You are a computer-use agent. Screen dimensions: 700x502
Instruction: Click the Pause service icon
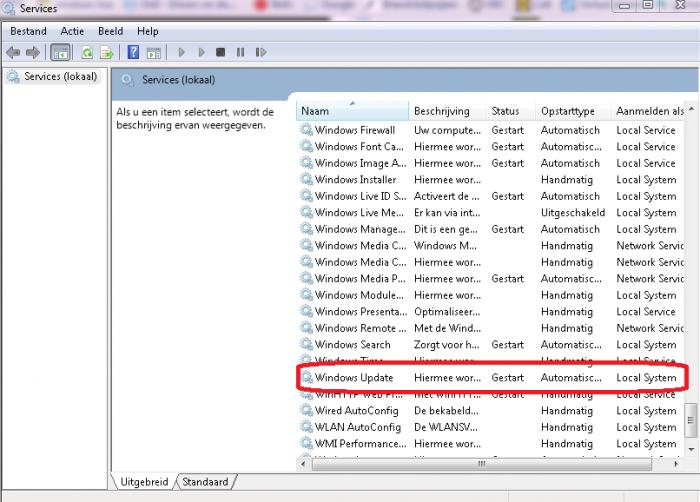[240, 52]
